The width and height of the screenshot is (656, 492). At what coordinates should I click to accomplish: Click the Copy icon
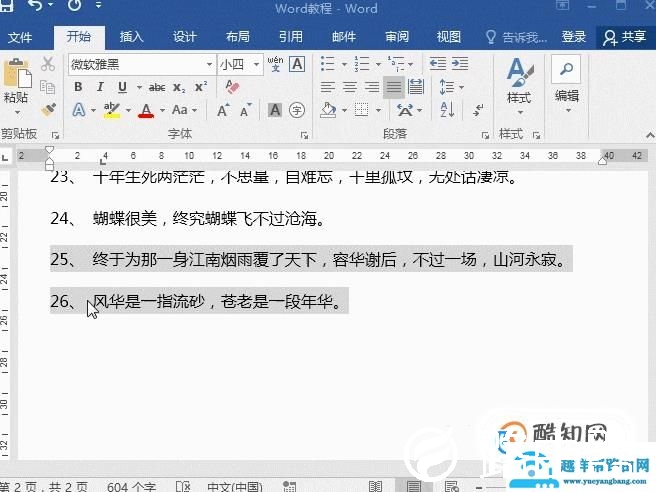47,87
